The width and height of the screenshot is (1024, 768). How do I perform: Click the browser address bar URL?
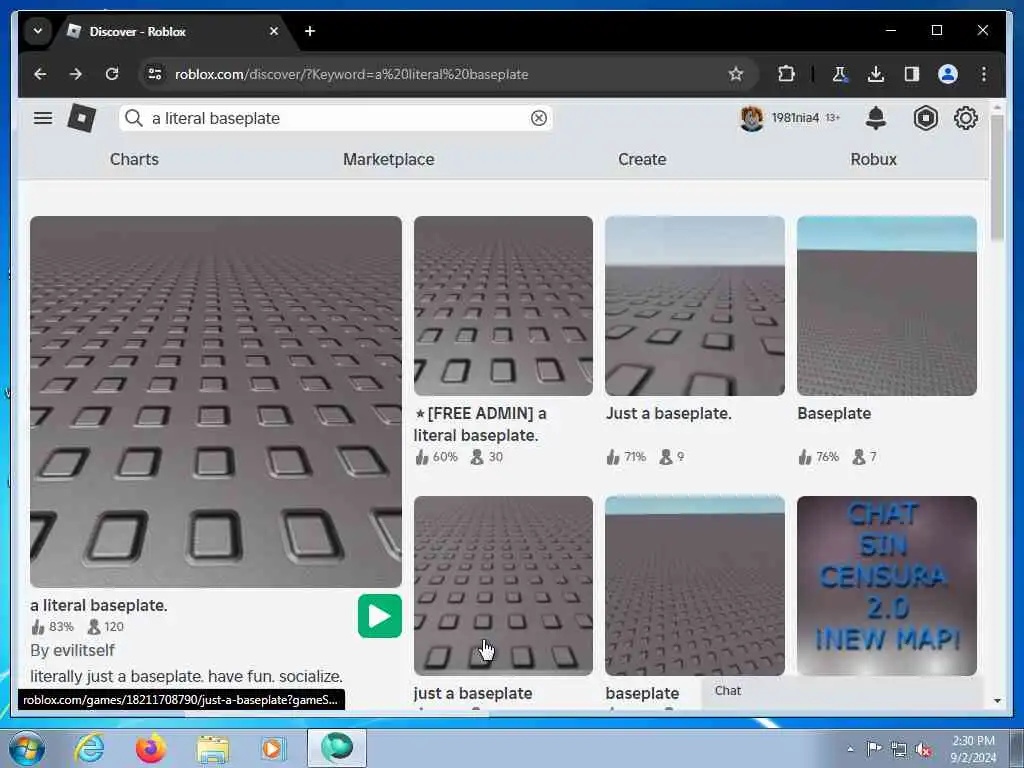click(x=351, y=74)
